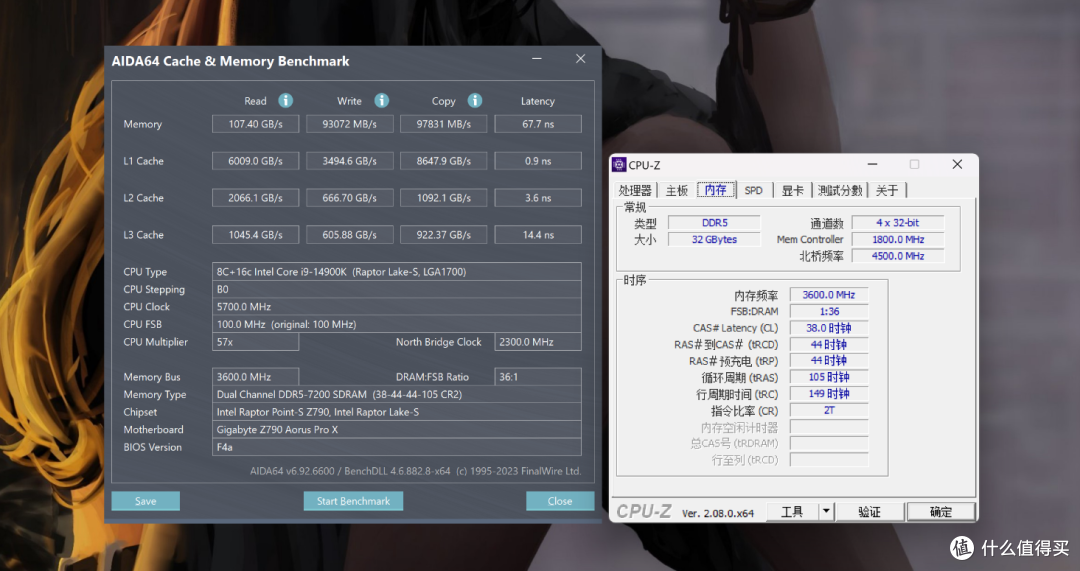
Task: Minimize the AIDA64 benchmark window
Action: (537, 59)
